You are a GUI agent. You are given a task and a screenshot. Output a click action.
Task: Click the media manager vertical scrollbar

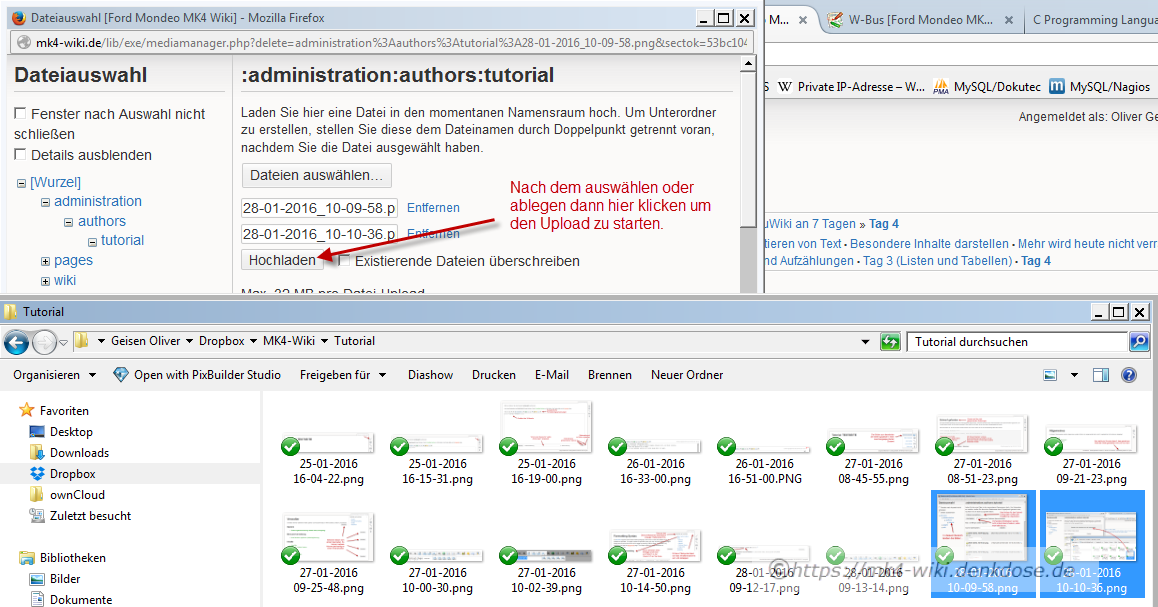point(747,150)
